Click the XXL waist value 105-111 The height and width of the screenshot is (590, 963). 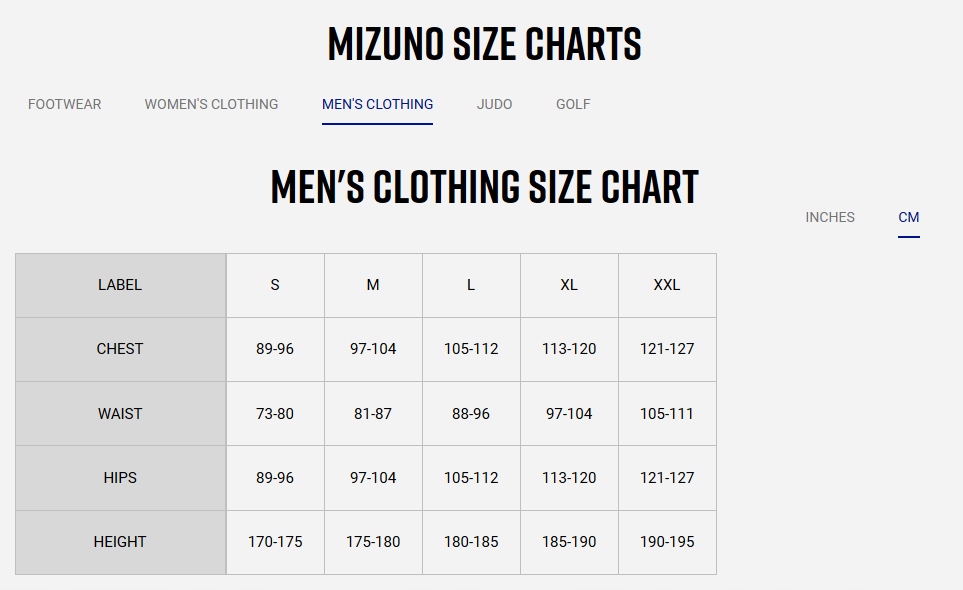[x=667, y=413]
